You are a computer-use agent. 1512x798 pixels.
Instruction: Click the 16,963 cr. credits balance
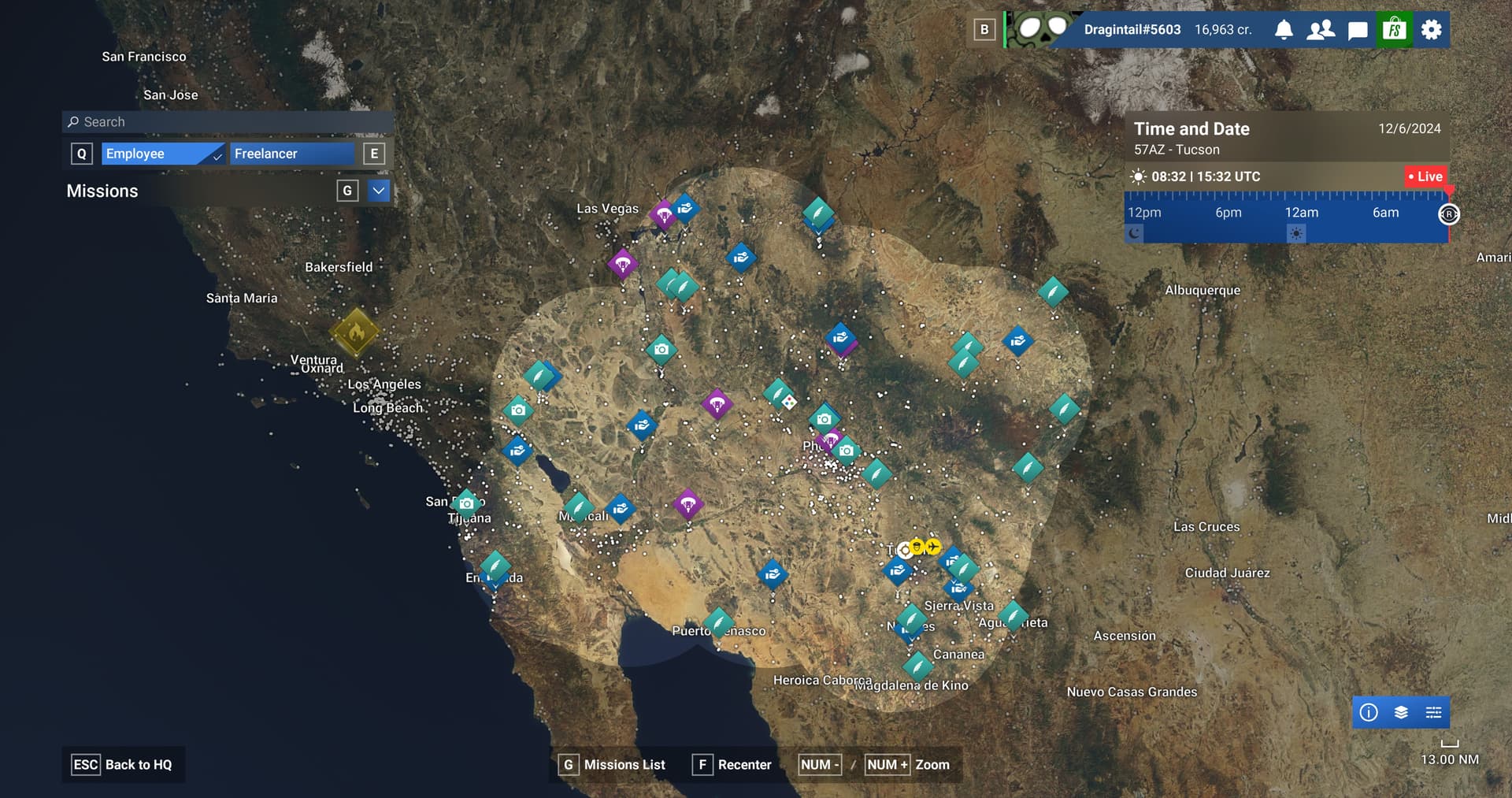(x=1223, y=30)
